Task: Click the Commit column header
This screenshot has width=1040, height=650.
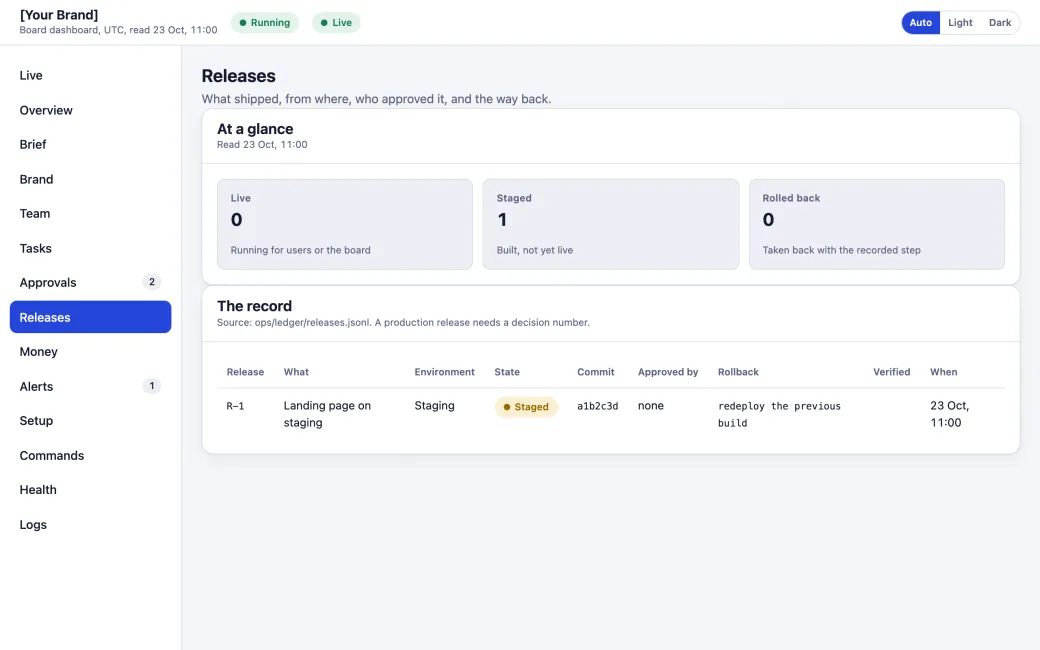Action: pyautogui.click(x=596, y=372)
